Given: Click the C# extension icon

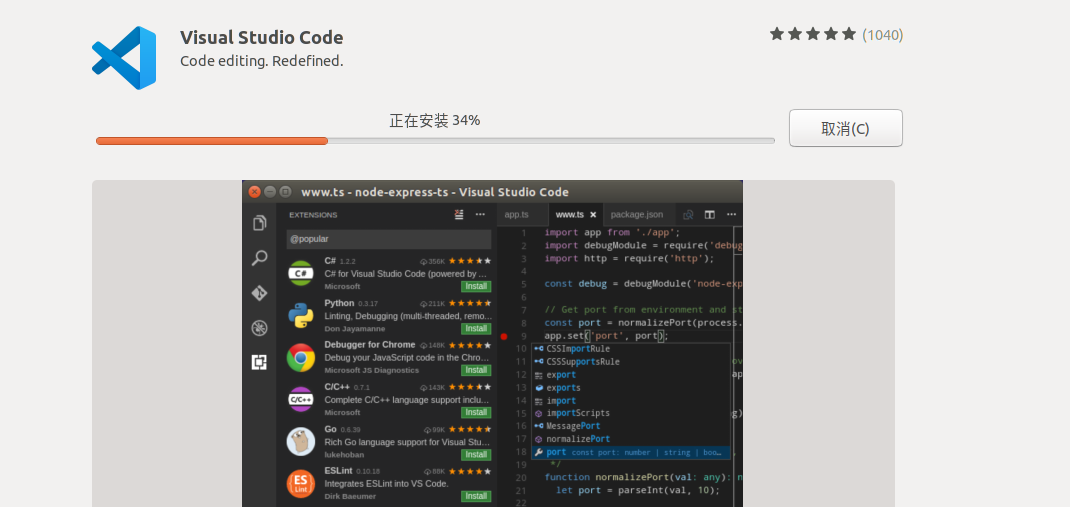Looking at the screenshot, I should (x=300, y=274).
